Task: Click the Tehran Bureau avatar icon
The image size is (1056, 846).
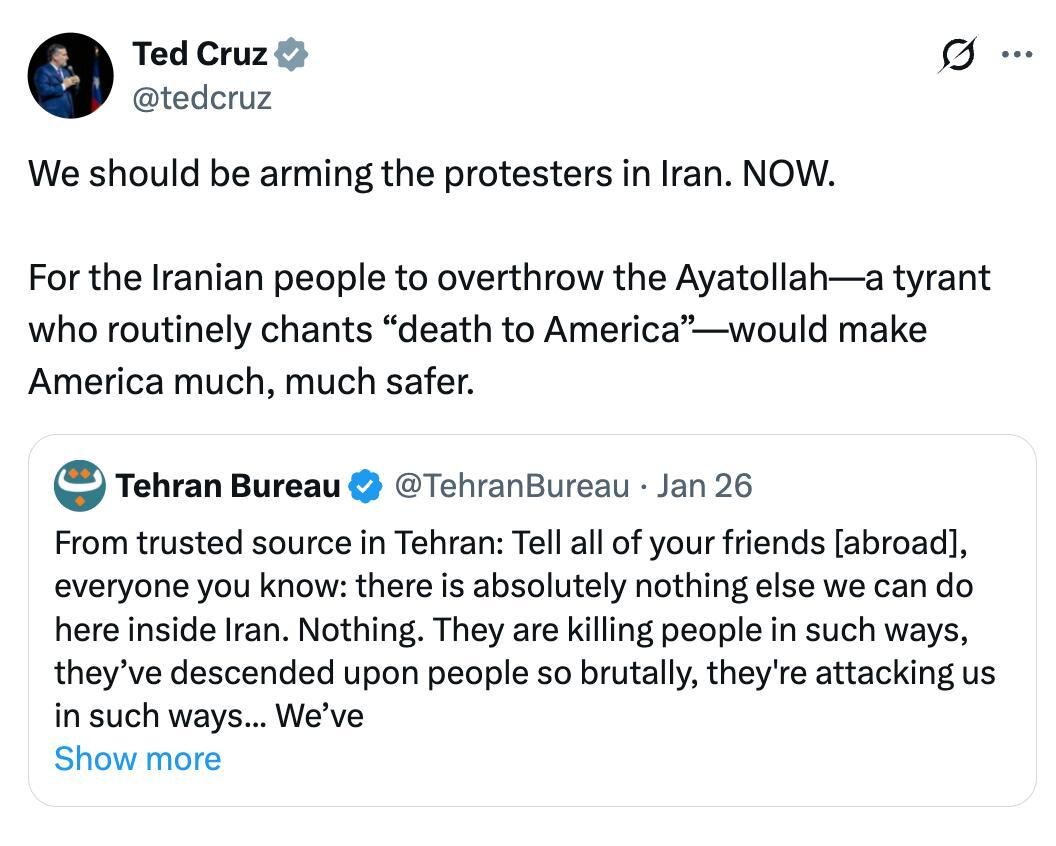Action: 80,486
